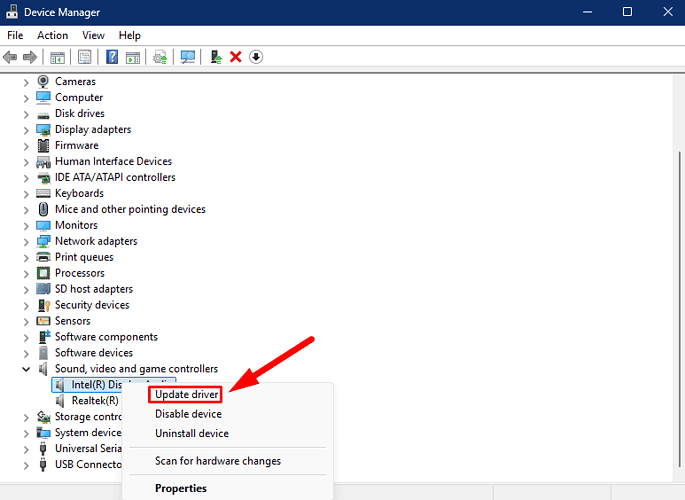Click the down-arrow disable device icon

click(256, 57)
